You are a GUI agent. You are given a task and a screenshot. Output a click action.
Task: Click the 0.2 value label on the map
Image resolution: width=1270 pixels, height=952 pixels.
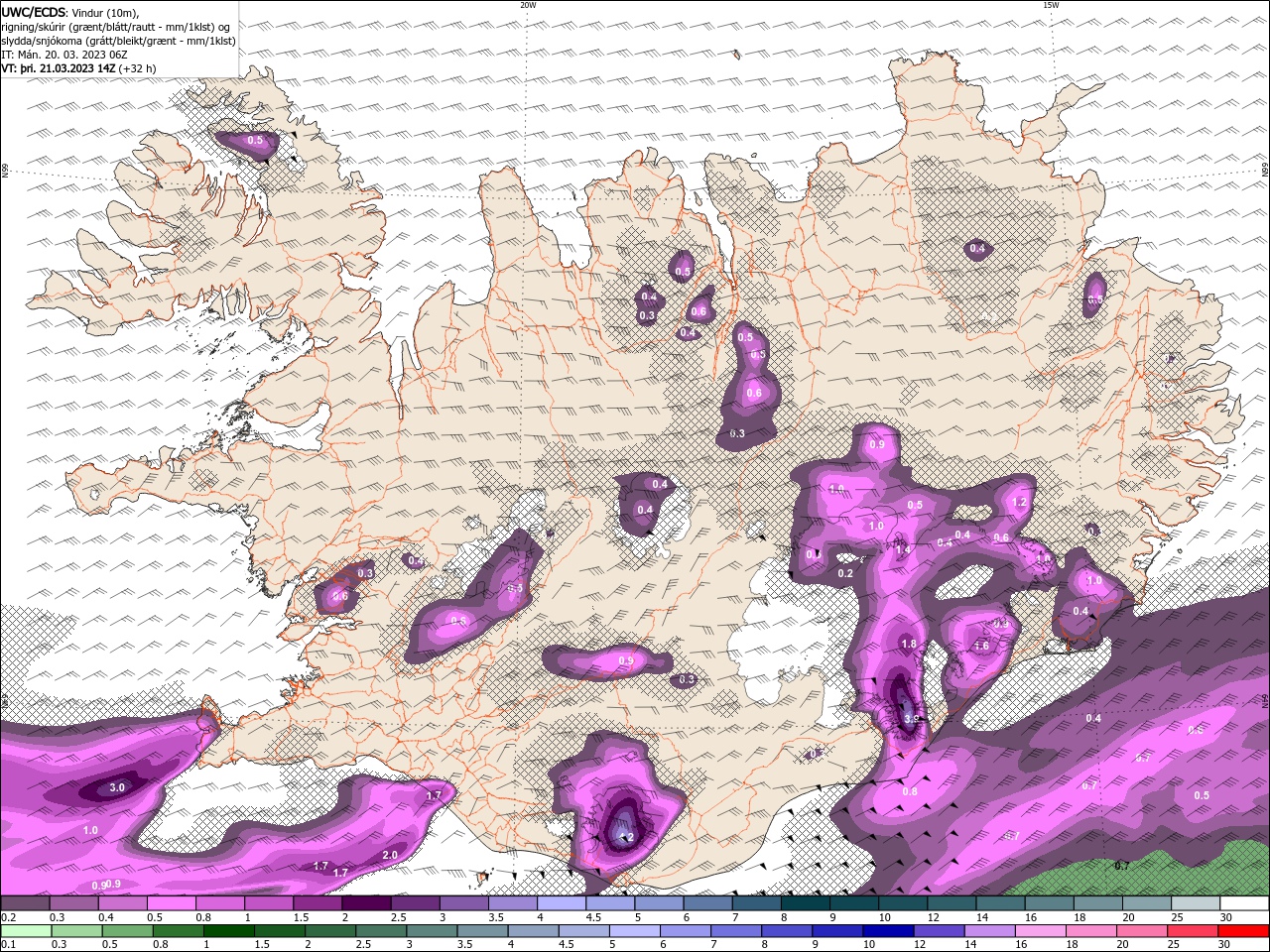845,573
